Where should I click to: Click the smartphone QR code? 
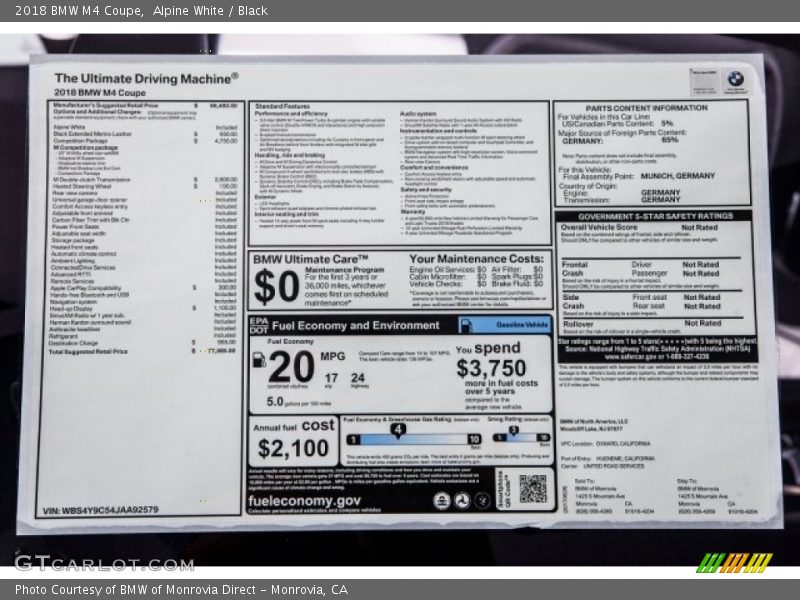(x=532, y=489)
